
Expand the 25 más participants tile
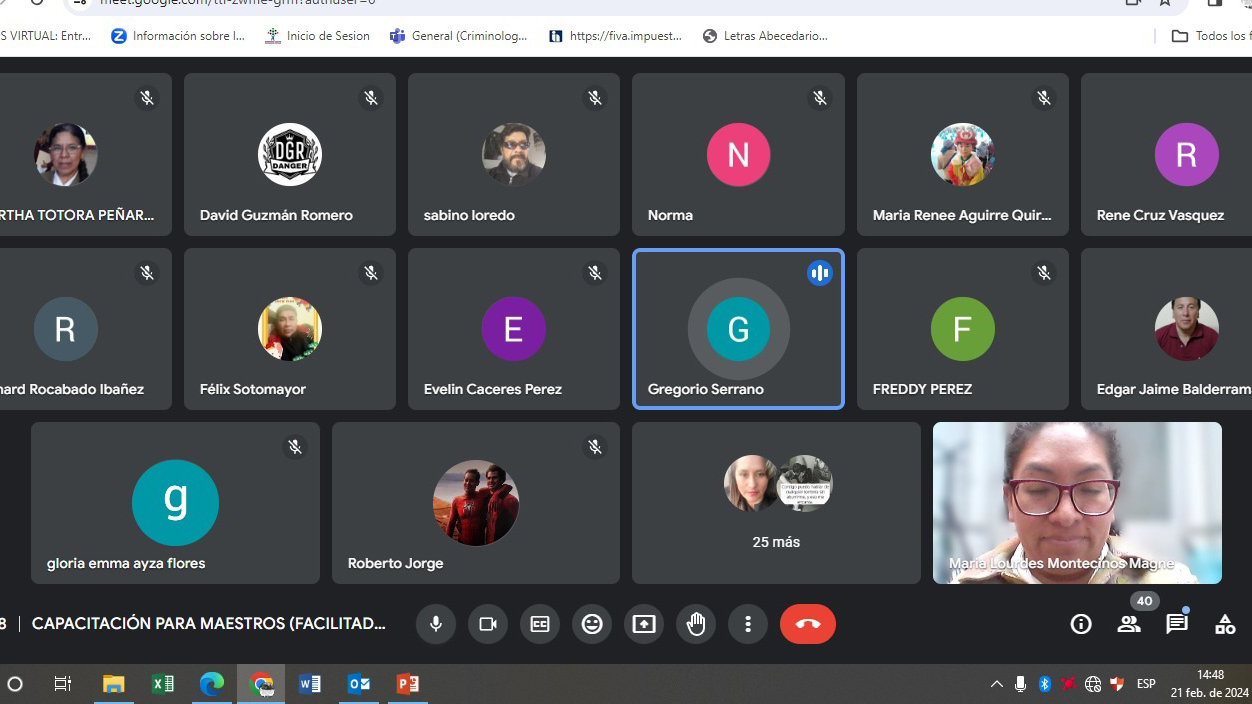point(776,503)
